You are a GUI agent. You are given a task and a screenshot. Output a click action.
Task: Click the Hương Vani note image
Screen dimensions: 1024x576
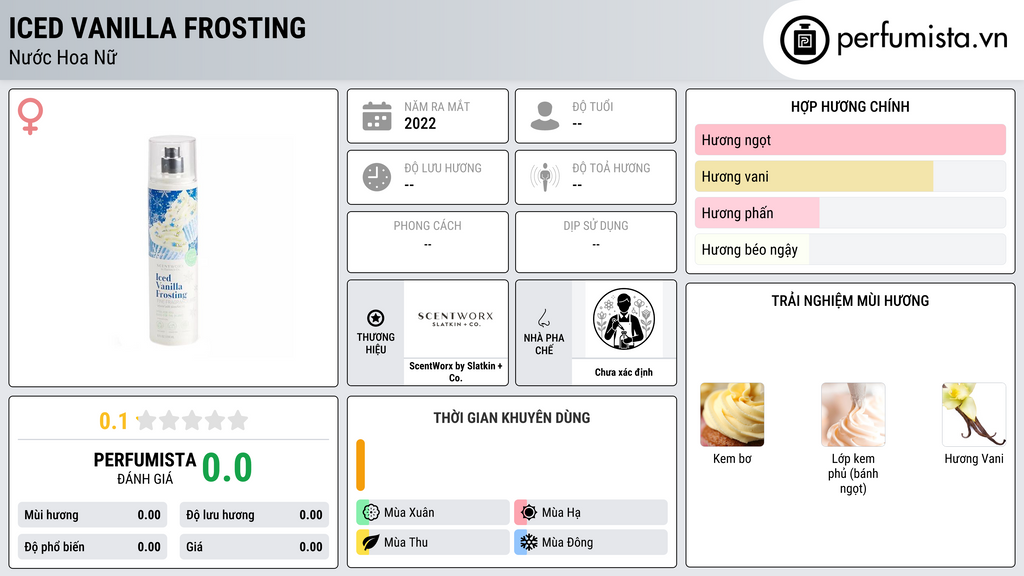(974, 415)
